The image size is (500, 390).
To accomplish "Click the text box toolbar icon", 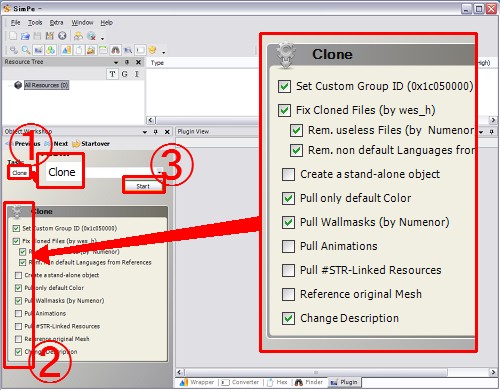I will pos(140,50).
